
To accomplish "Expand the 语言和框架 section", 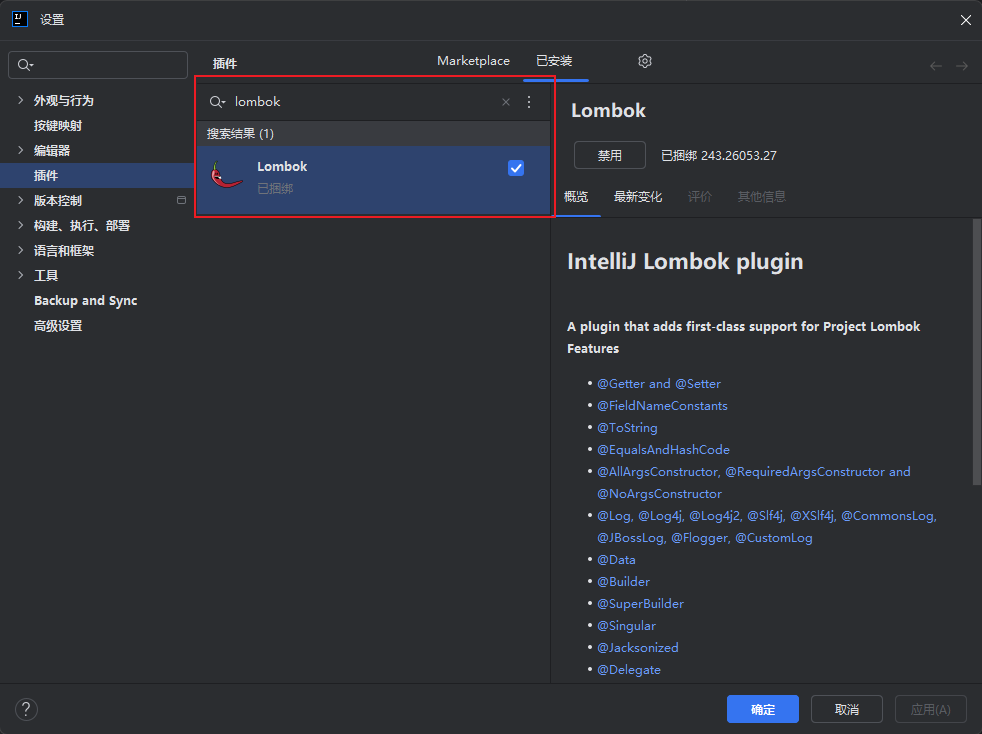I will (x=21, y=251).
